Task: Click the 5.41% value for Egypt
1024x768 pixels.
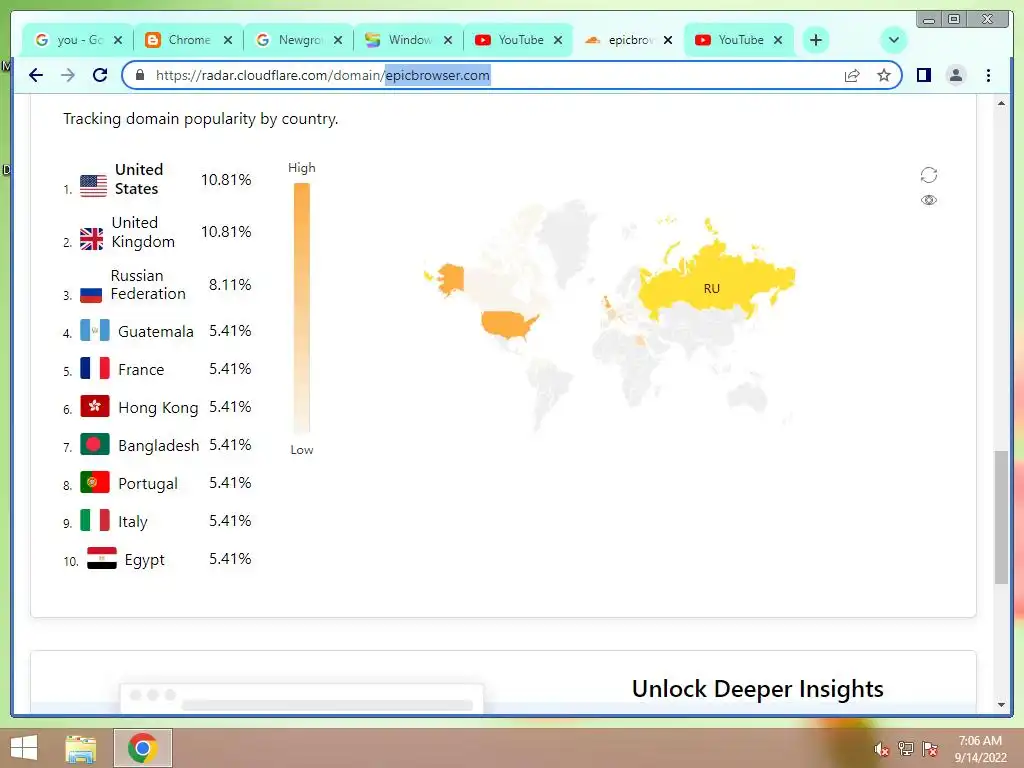Action: click(x=230, y=559)
